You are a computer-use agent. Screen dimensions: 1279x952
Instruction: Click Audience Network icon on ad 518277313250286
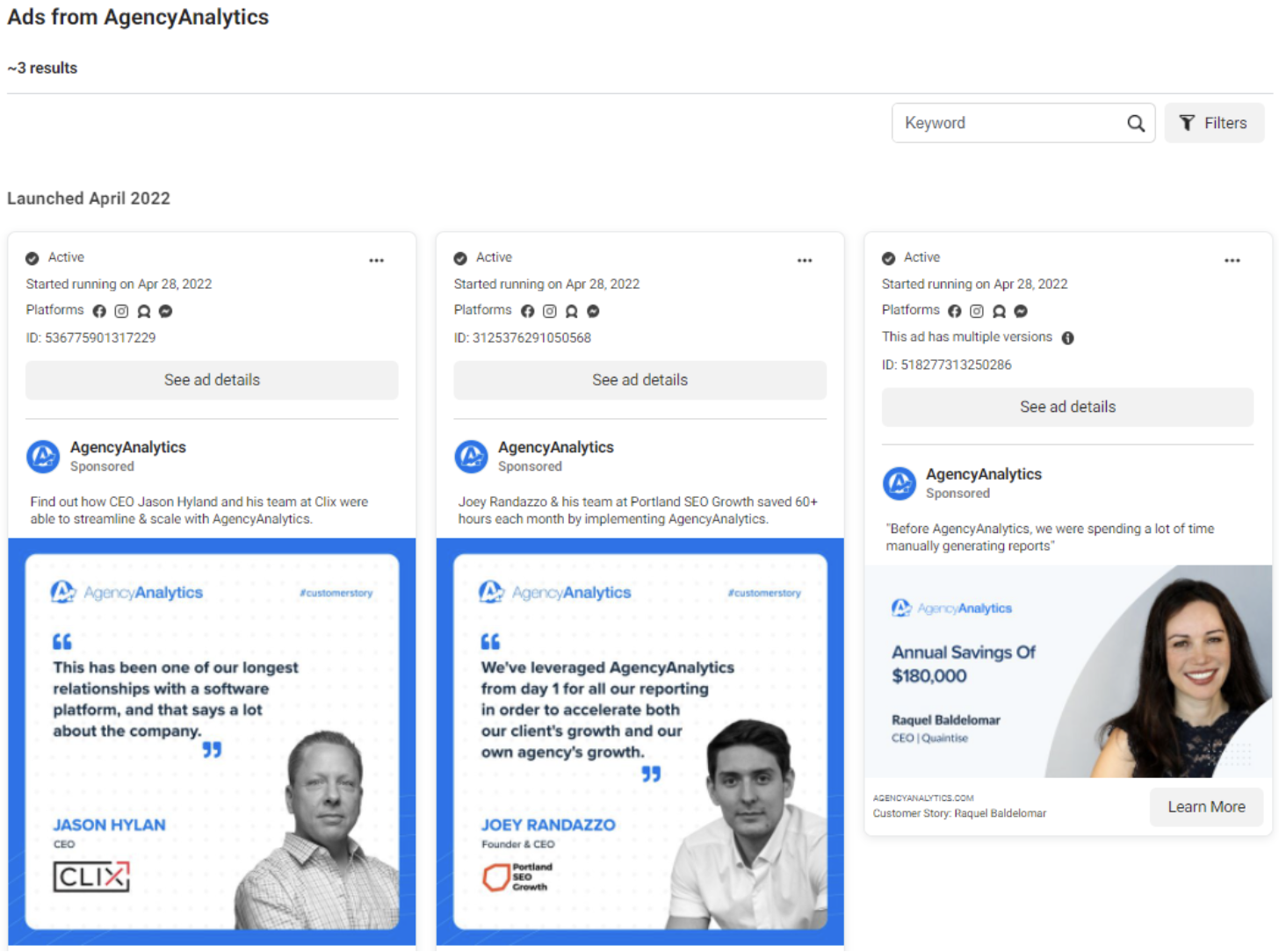[x=999, y=311]
